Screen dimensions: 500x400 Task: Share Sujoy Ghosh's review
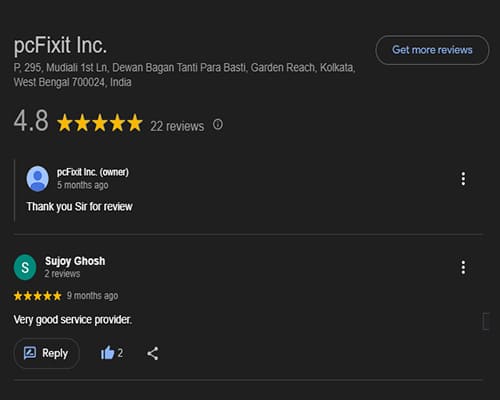click(153, 353)
